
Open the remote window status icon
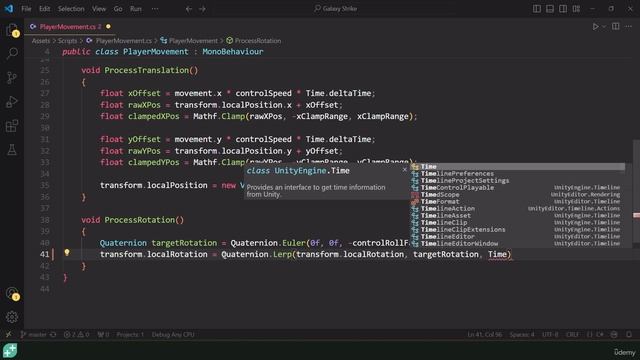9,334
